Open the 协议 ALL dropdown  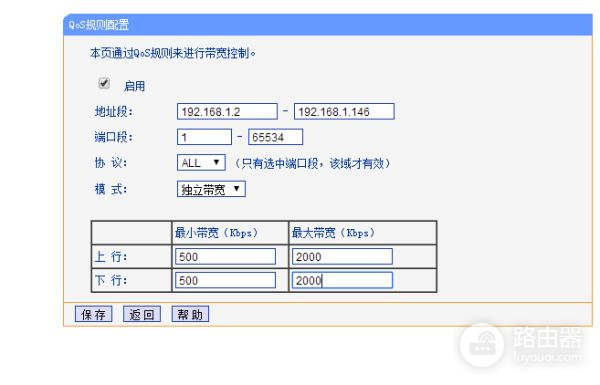201,163
